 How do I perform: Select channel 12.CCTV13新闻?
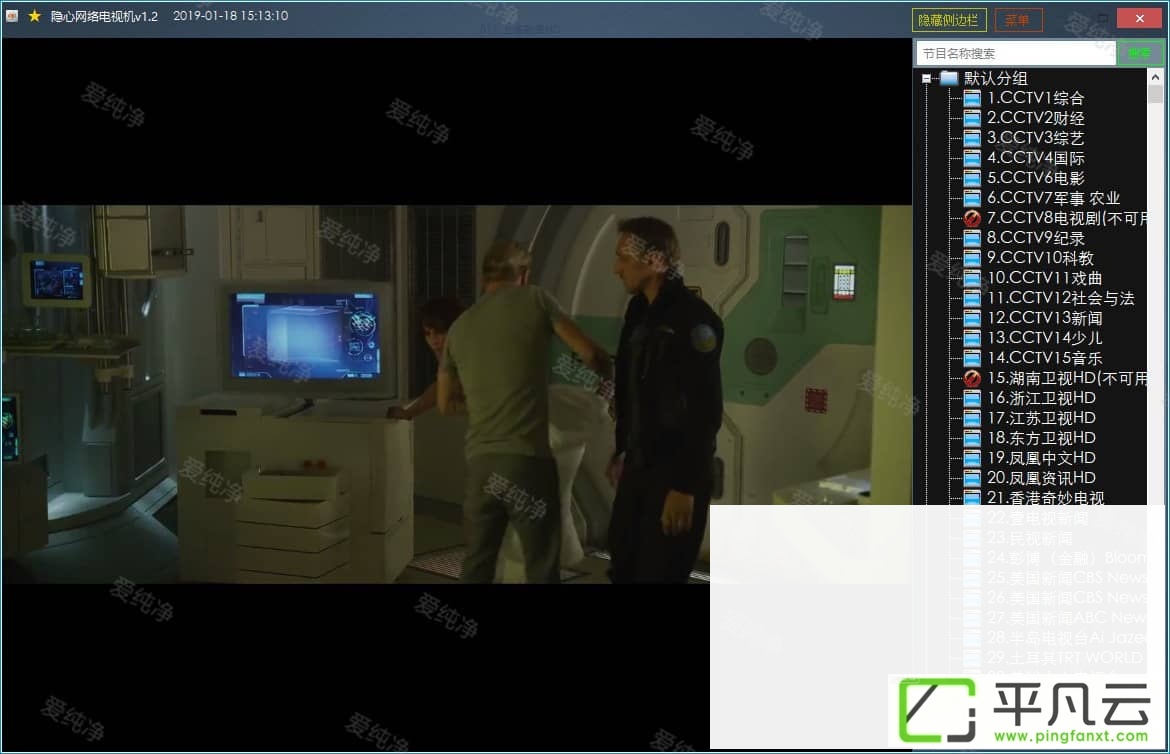[x=1044, y=318]
